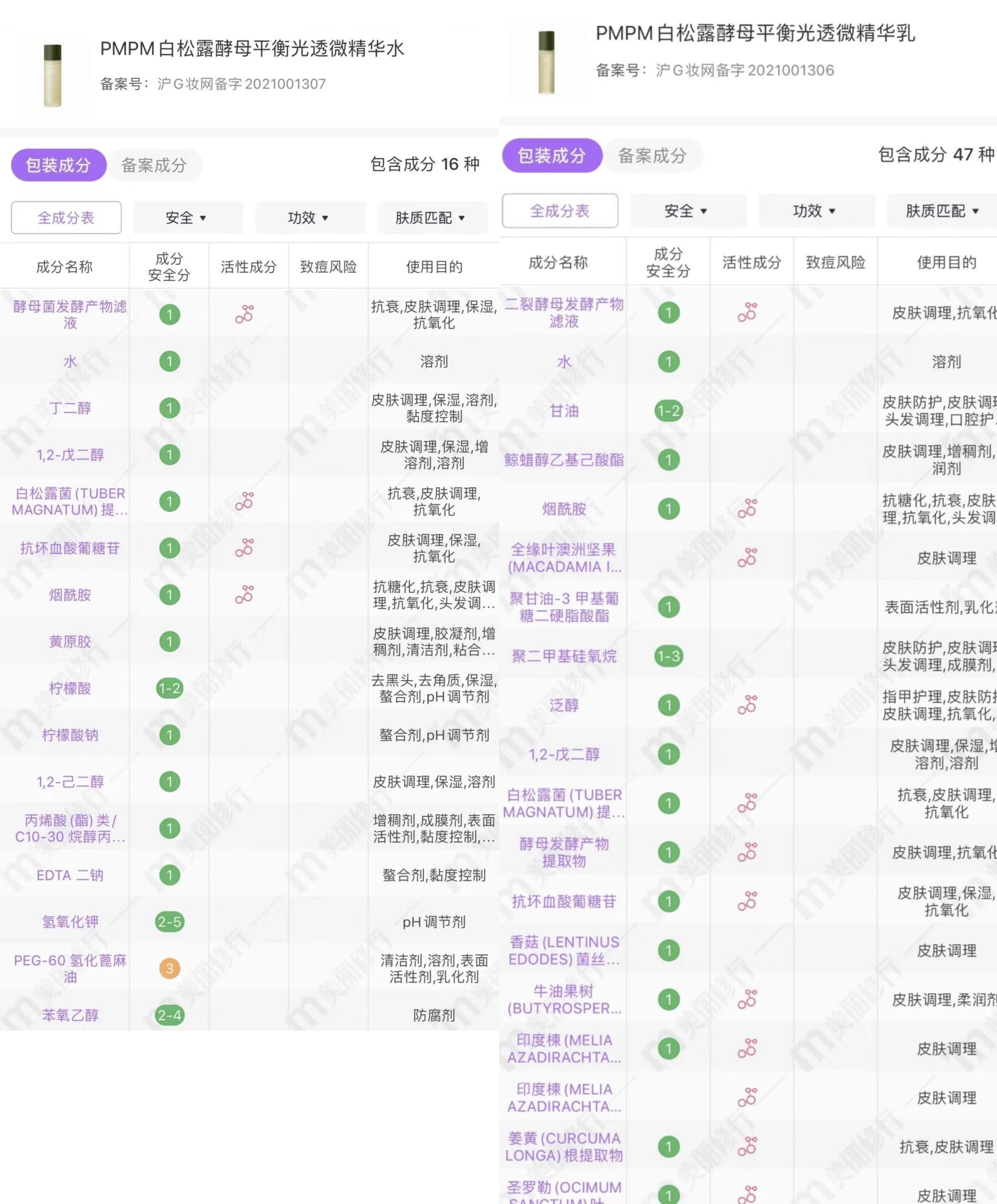Click 包含成分 47 种 count text
The image size is (997, 1204).
coord(937,154)
